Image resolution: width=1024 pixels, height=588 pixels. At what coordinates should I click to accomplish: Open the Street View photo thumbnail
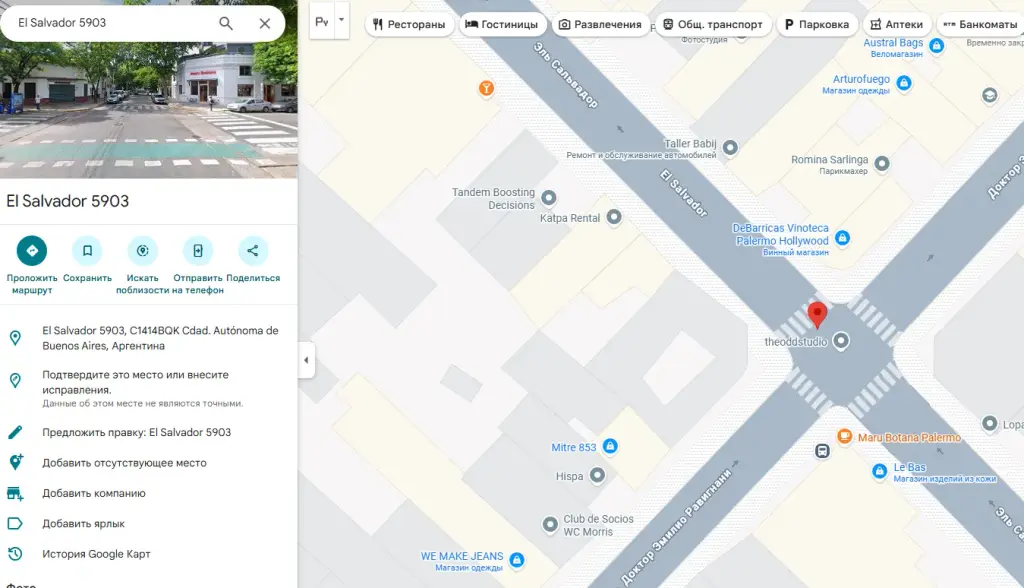(149, 110)
